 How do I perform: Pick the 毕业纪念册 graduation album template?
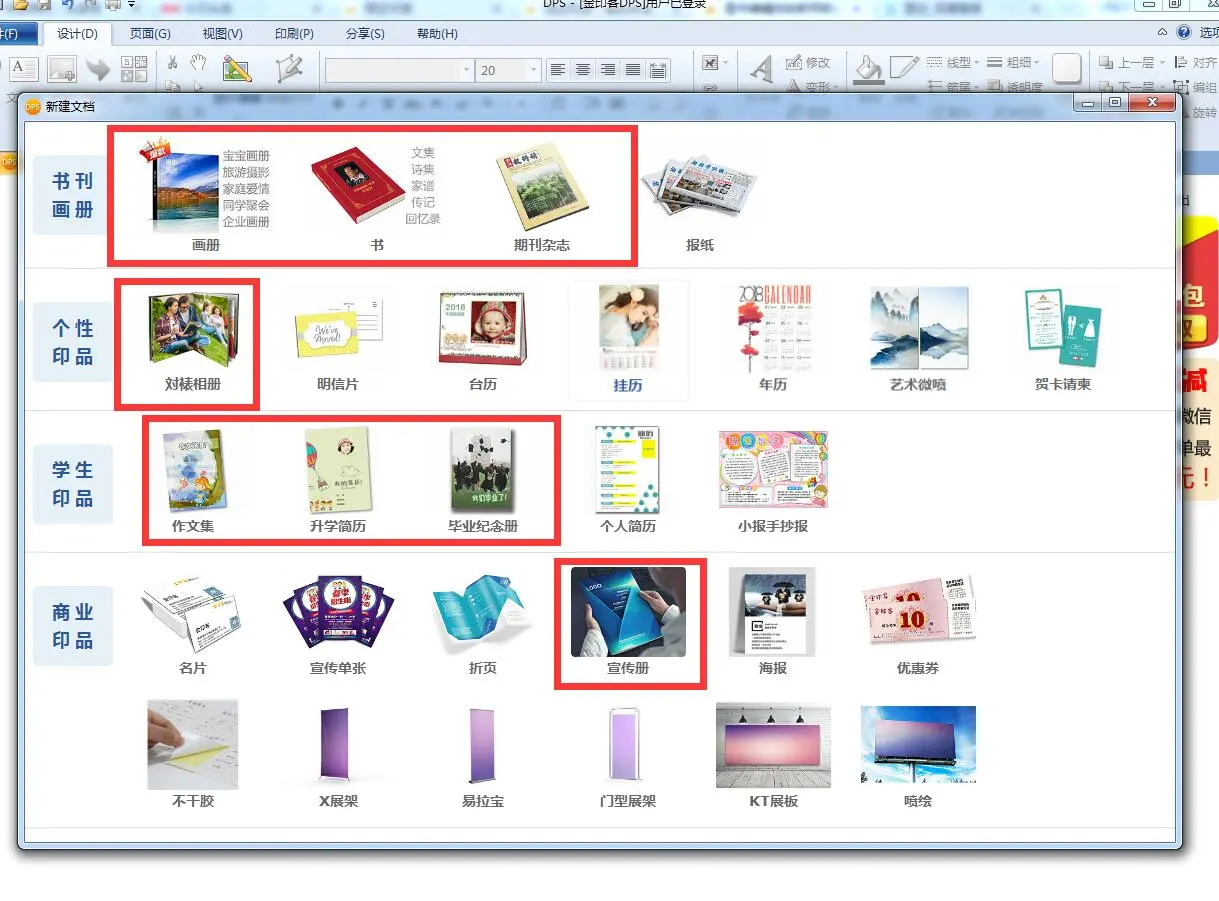[x=483, y=481]
